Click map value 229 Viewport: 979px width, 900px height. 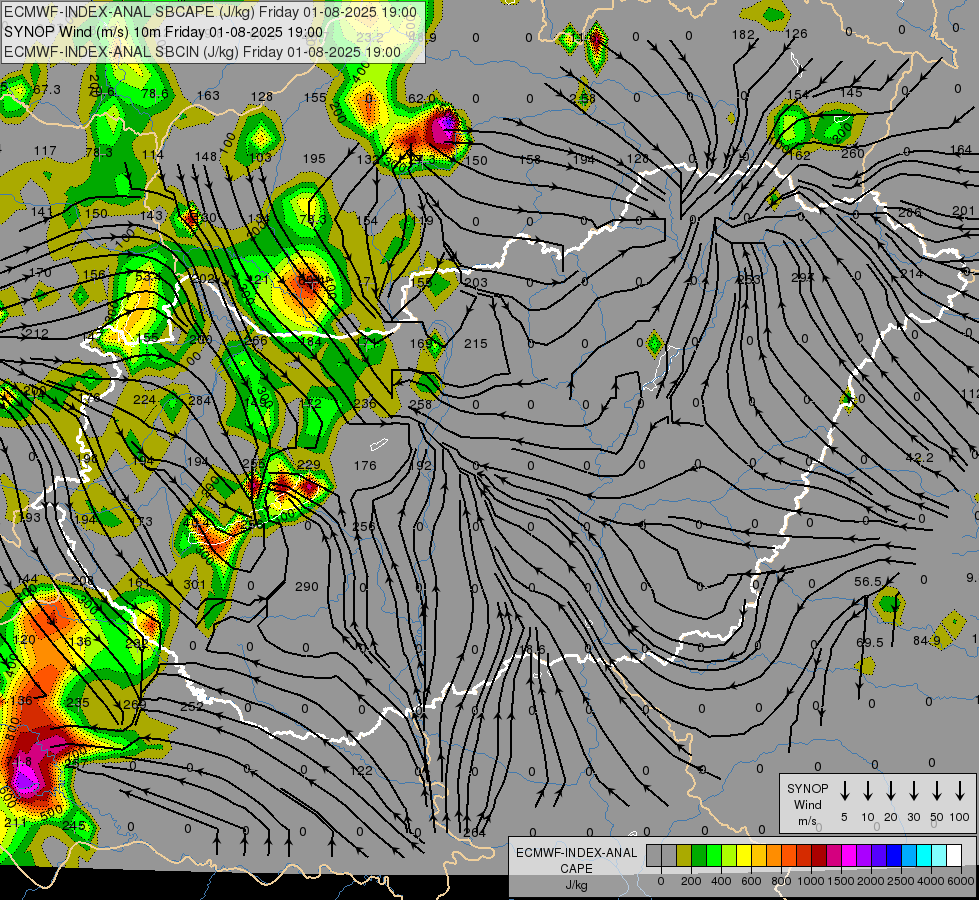point(309,464)
